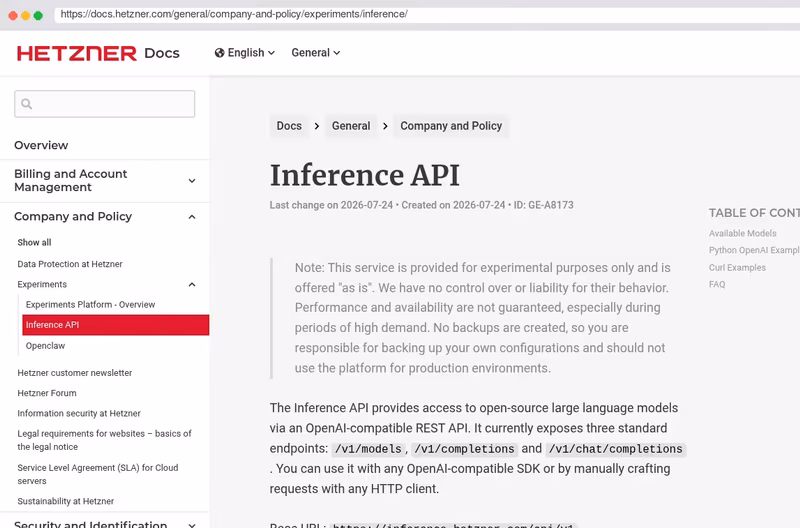This screenshot has width=800, height=528.
Task: Click the Hetzner logo
Action: click(77, 53)
